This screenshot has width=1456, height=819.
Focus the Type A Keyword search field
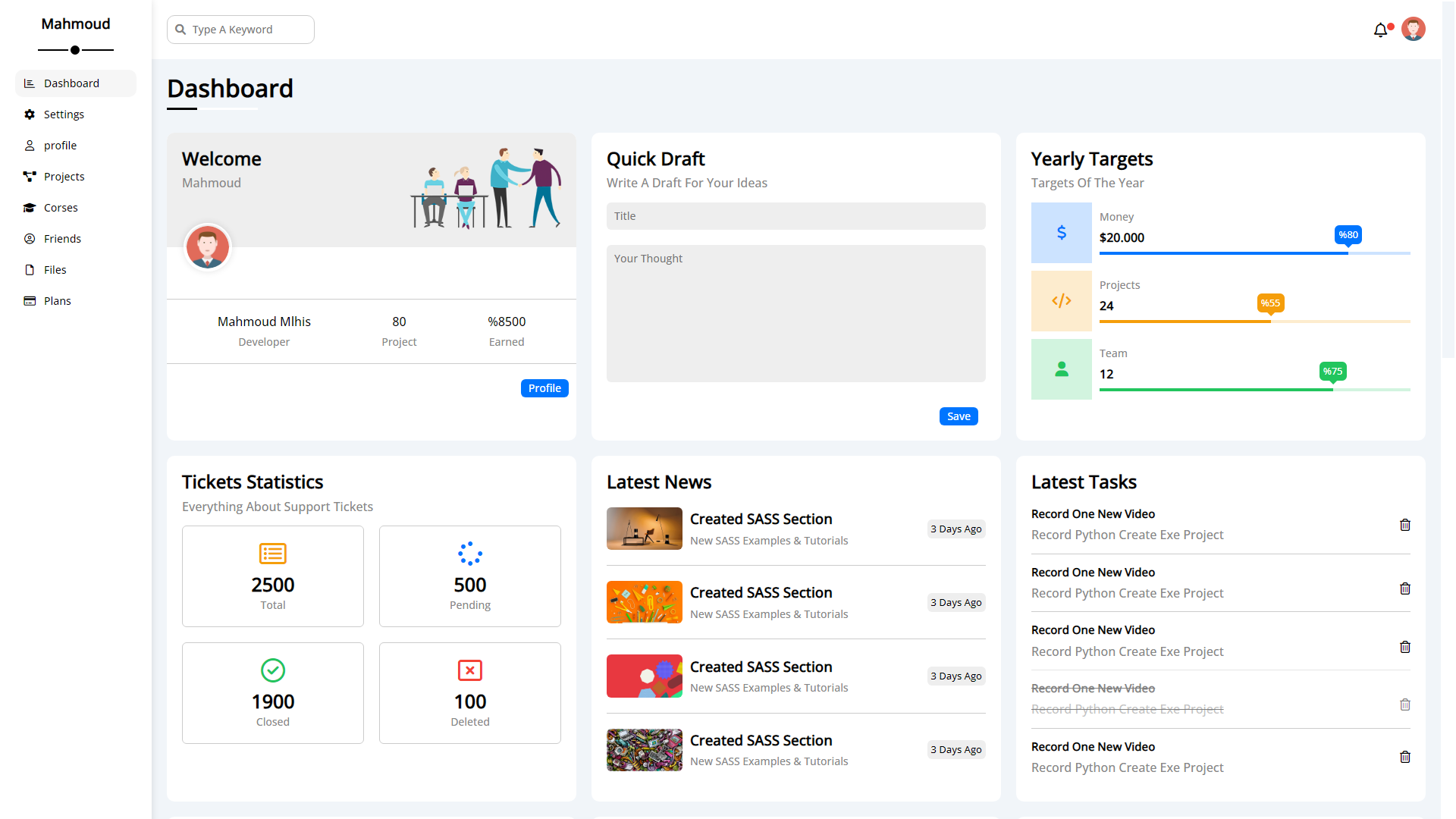point(247,30)
